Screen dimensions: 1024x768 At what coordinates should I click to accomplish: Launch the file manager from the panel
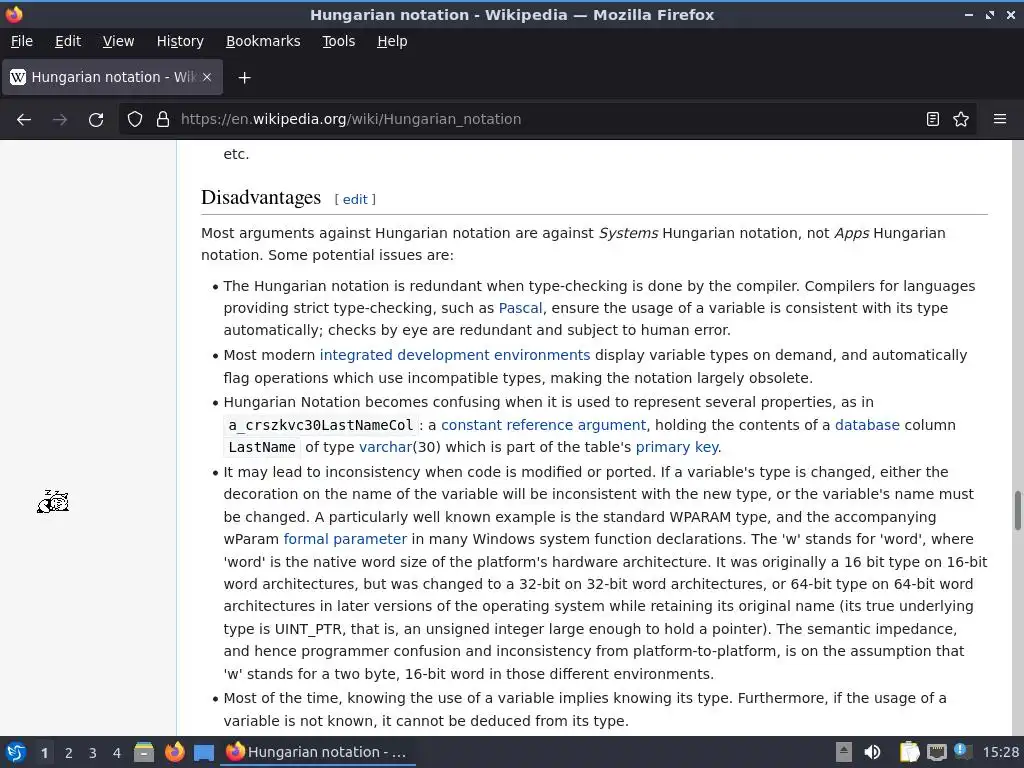[x=144, y=752]
